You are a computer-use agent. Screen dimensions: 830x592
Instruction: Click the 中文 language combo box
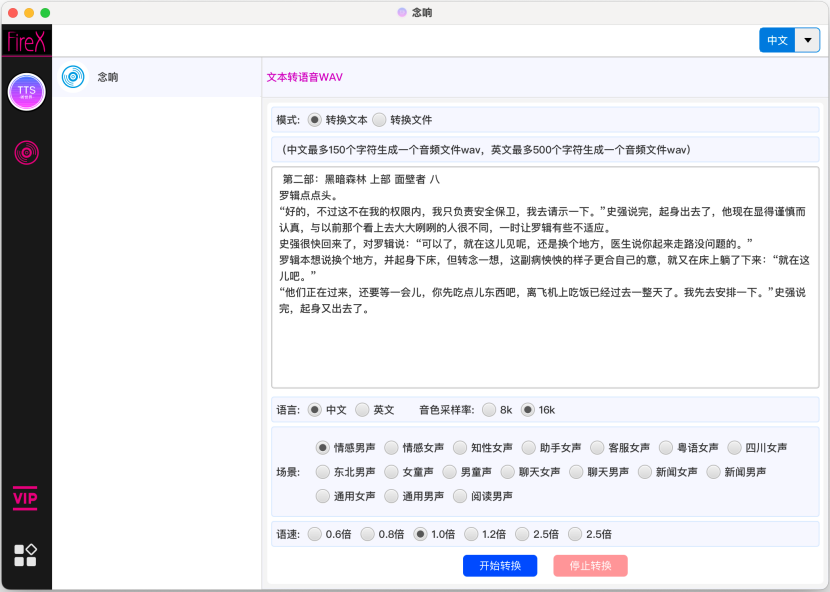(x=777, y=40)
